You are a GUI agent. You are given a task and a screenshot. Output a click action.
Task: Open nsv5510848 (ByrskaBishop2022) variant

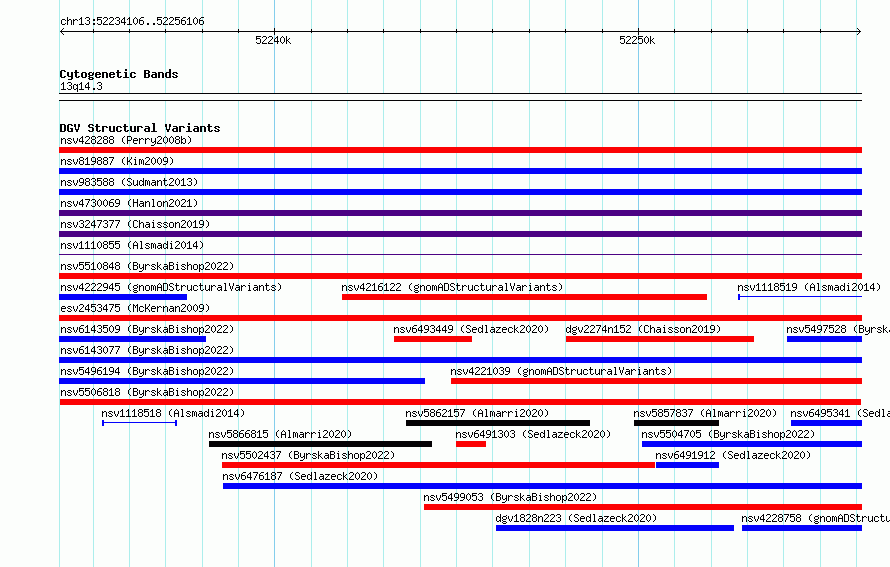147,266
